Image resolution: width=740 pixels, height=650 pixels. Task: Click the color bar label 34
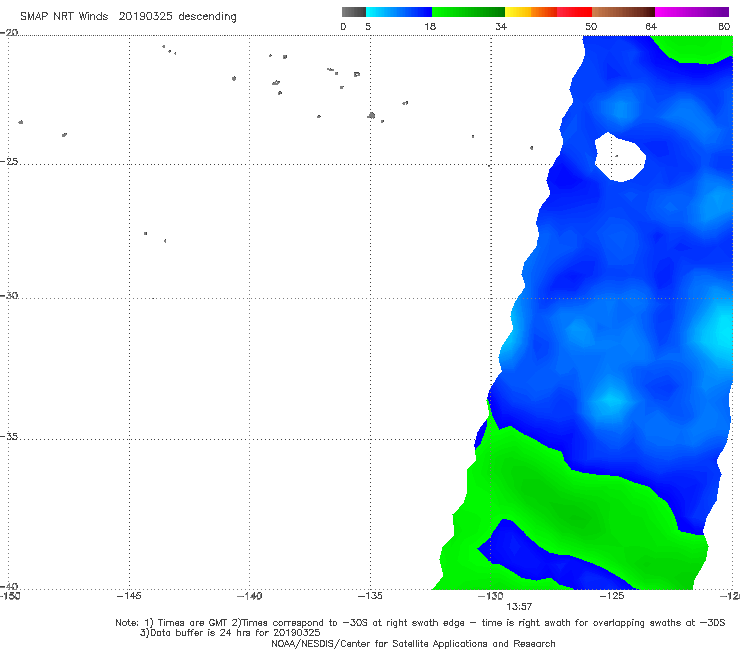click(x=501, y=26)
